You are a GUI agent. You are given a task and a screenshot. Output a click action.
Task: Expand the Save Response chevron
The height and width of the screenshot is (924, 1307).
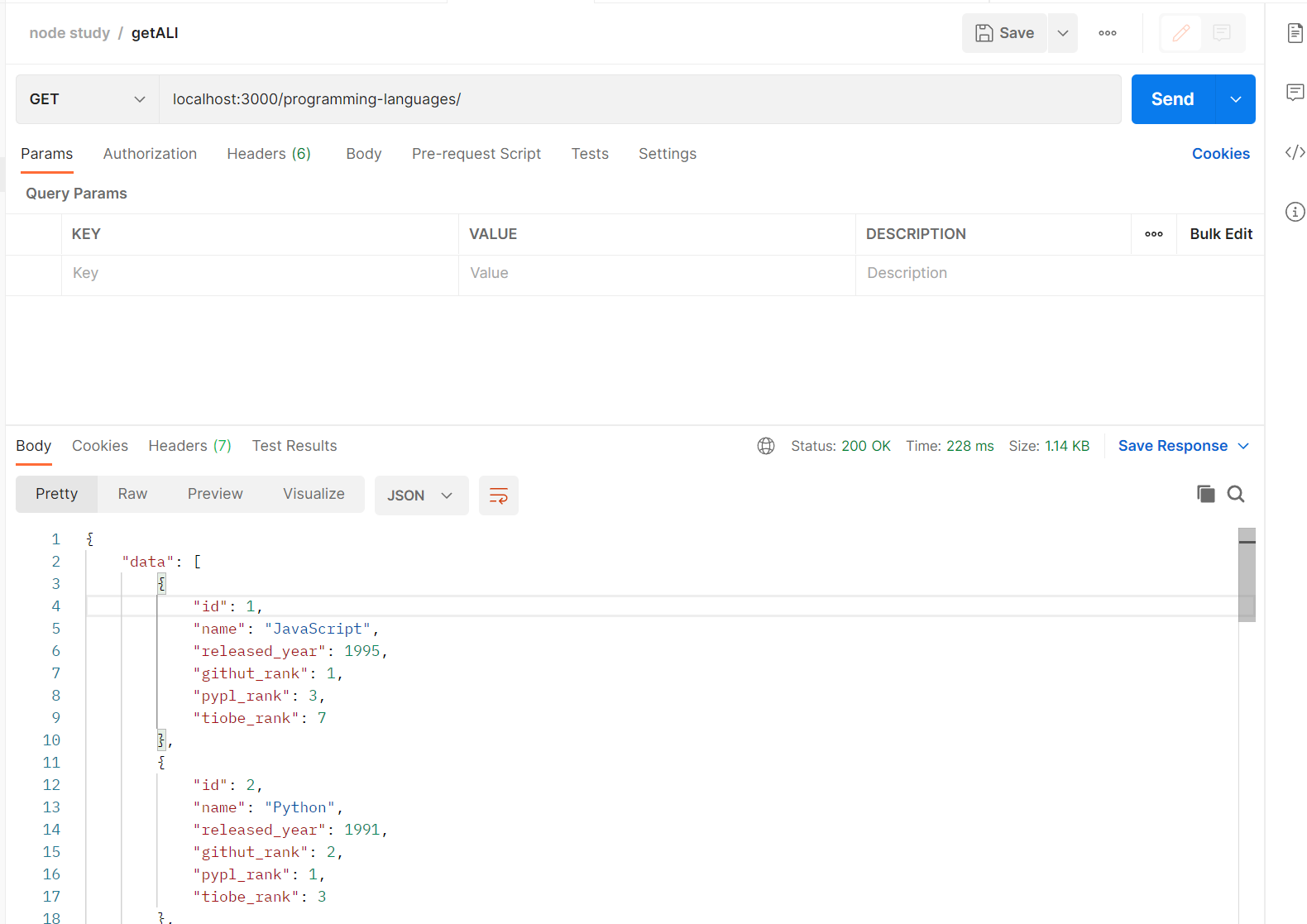pyautogui.click(x=1243, y=446)
